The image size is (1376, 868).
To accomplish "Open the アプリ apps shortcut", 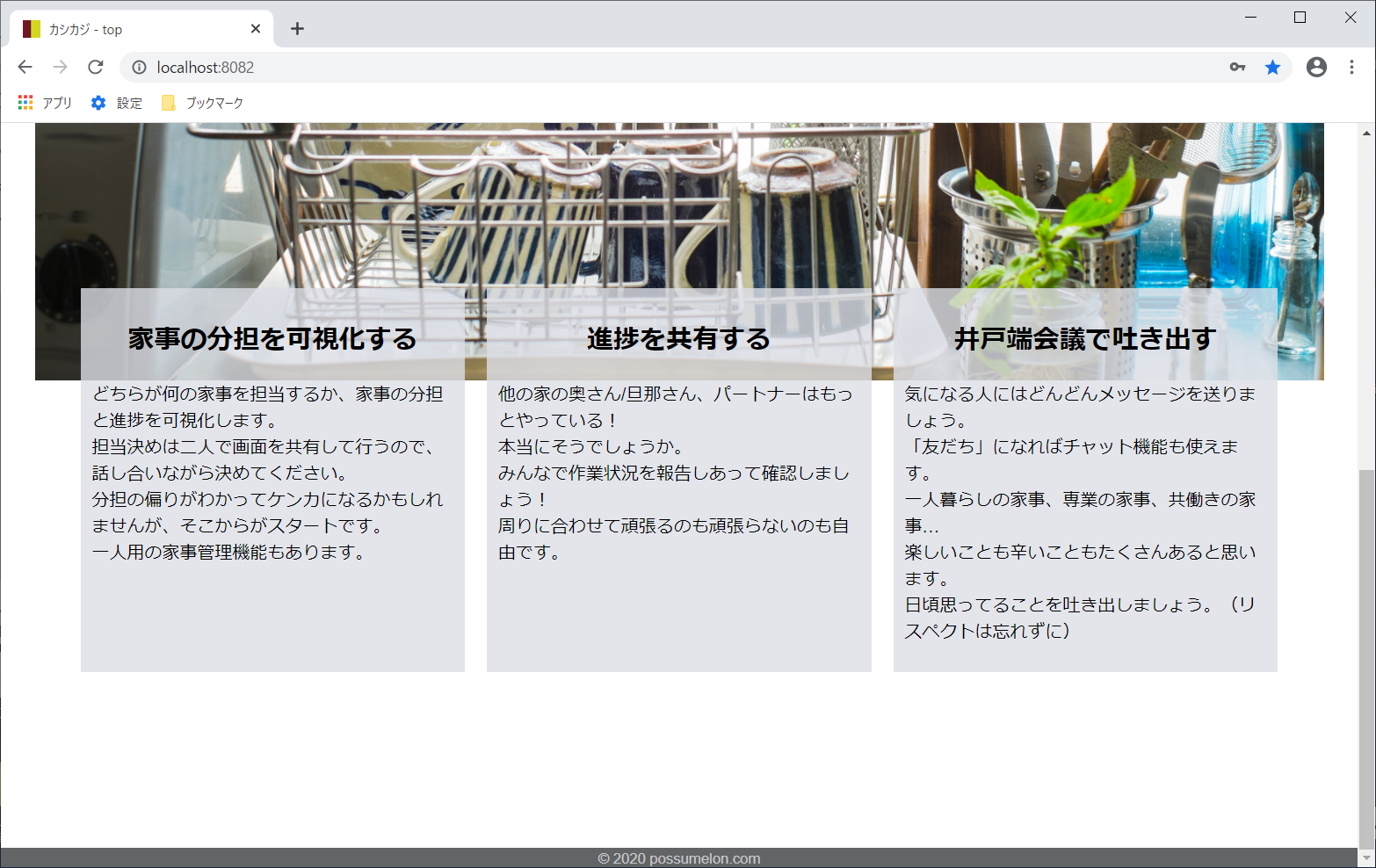I will click(45, 103).
